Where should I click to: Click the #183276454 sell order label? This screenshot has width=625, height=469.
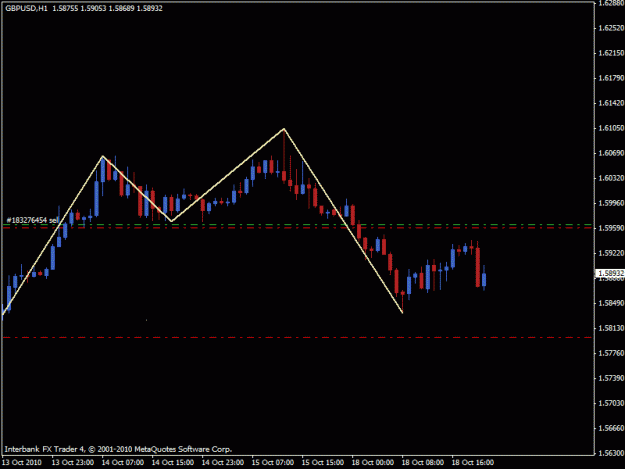pos(32,220)
